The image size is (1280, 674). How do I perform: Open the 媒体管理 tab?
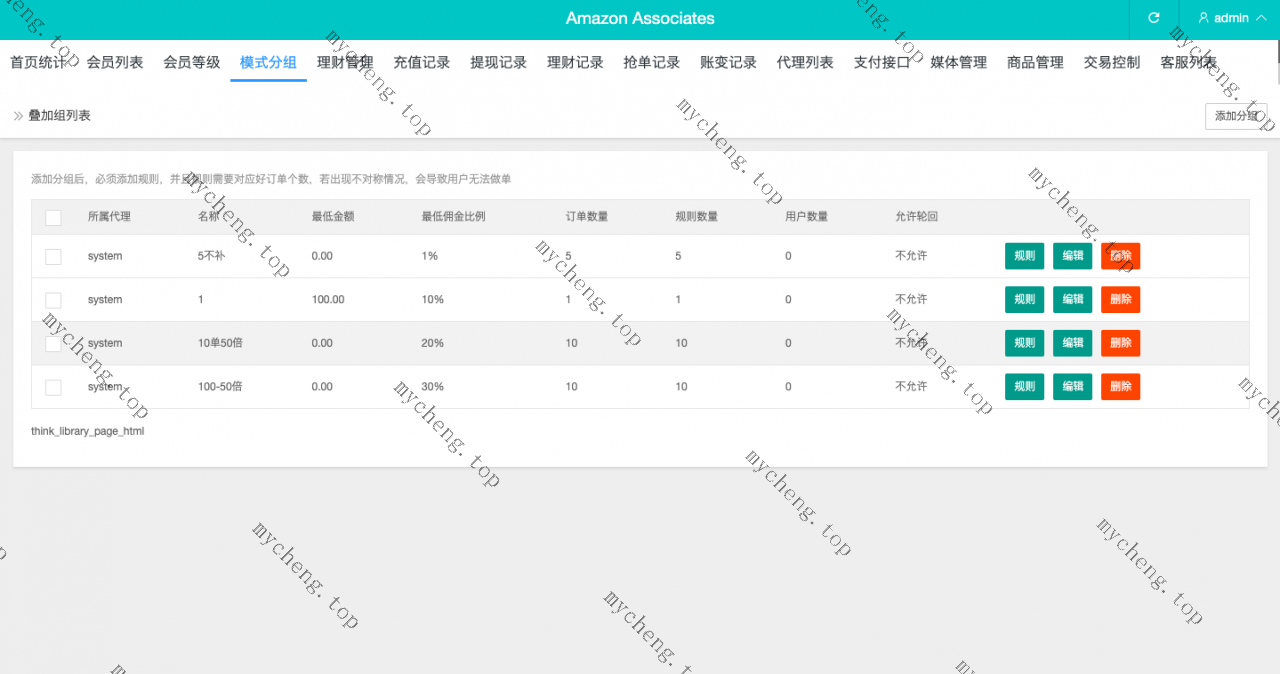tap(958, 62)
